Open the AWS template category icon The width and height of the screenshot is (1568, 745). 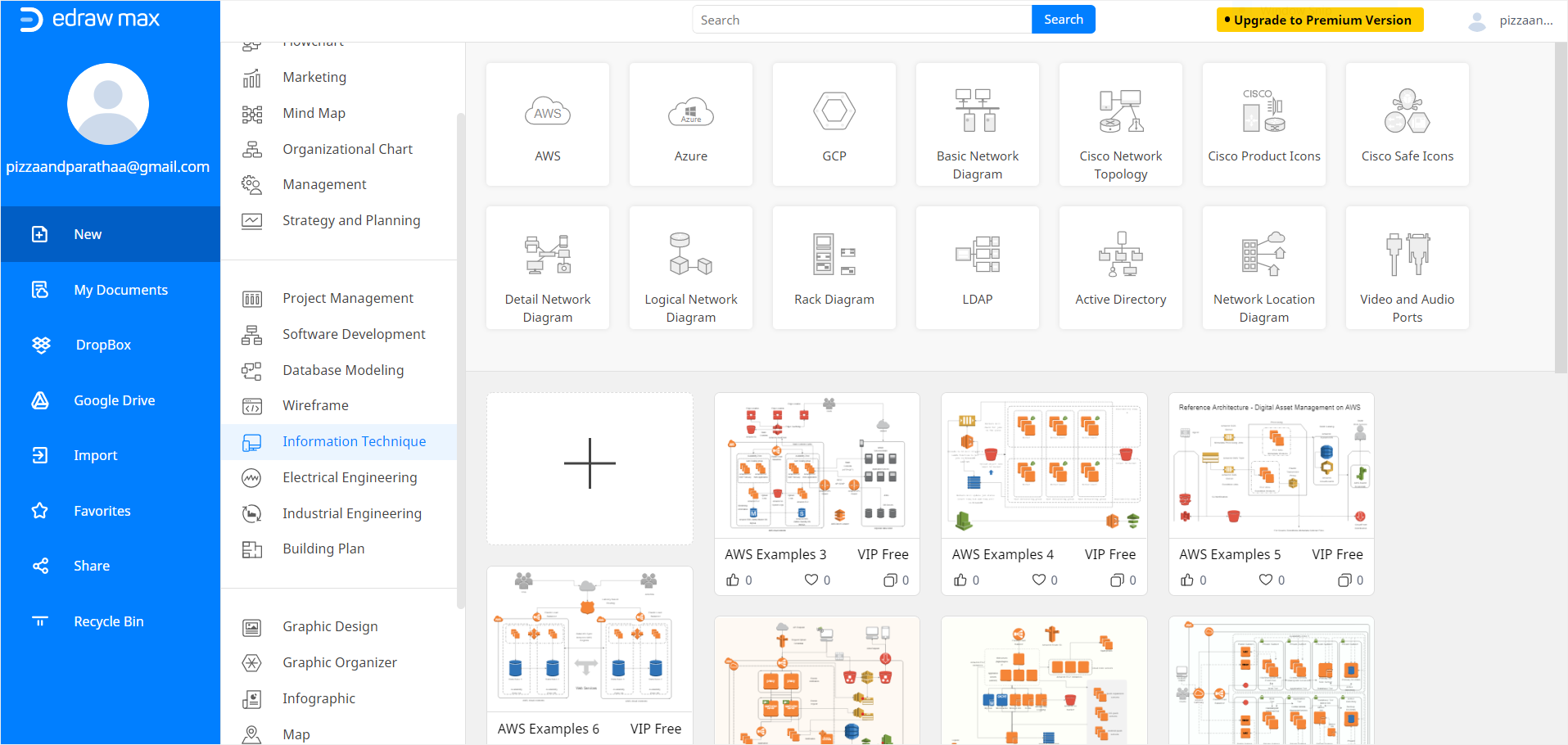point(547,112)
